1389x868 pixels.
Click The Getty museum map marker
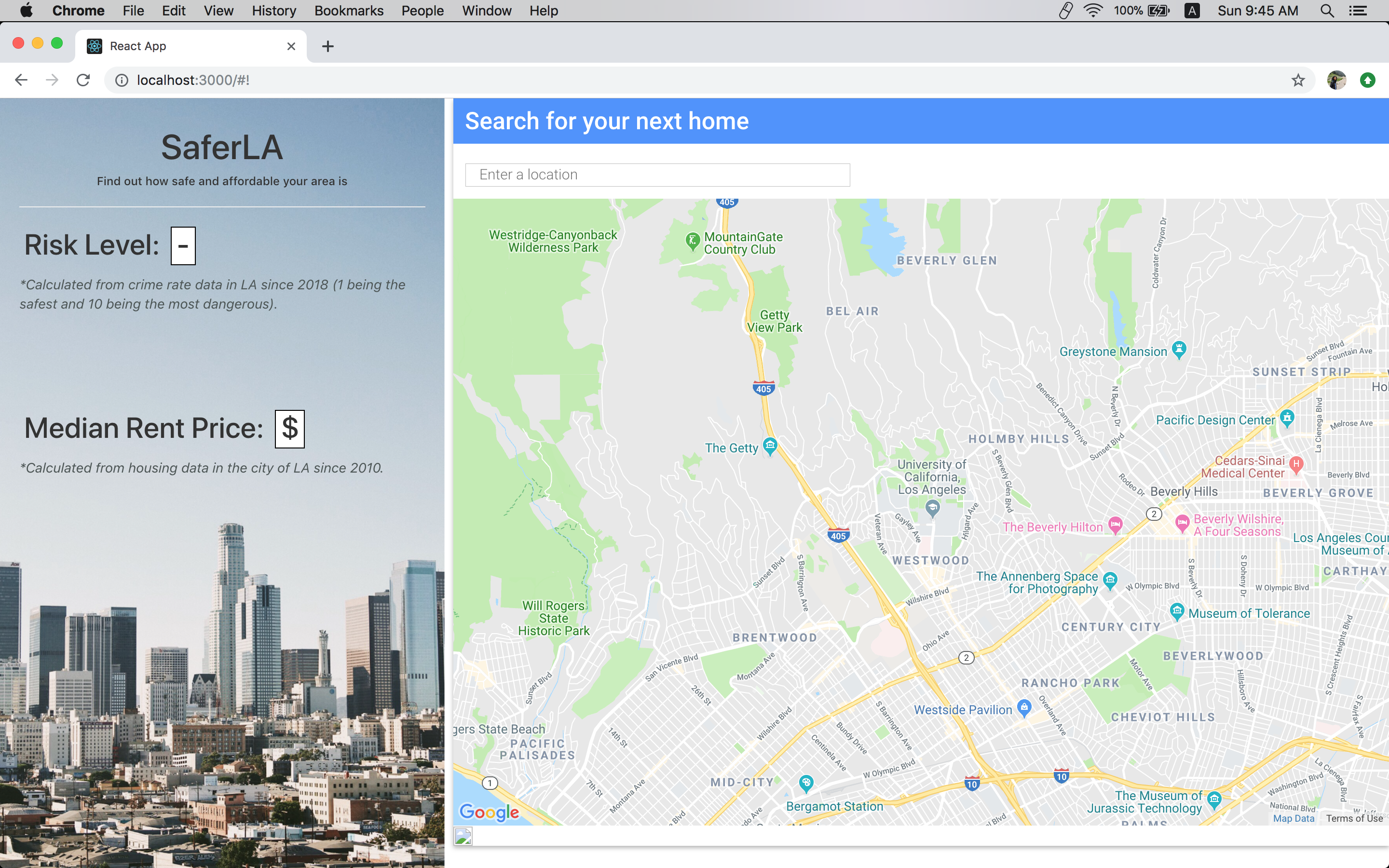coord(770,446)
